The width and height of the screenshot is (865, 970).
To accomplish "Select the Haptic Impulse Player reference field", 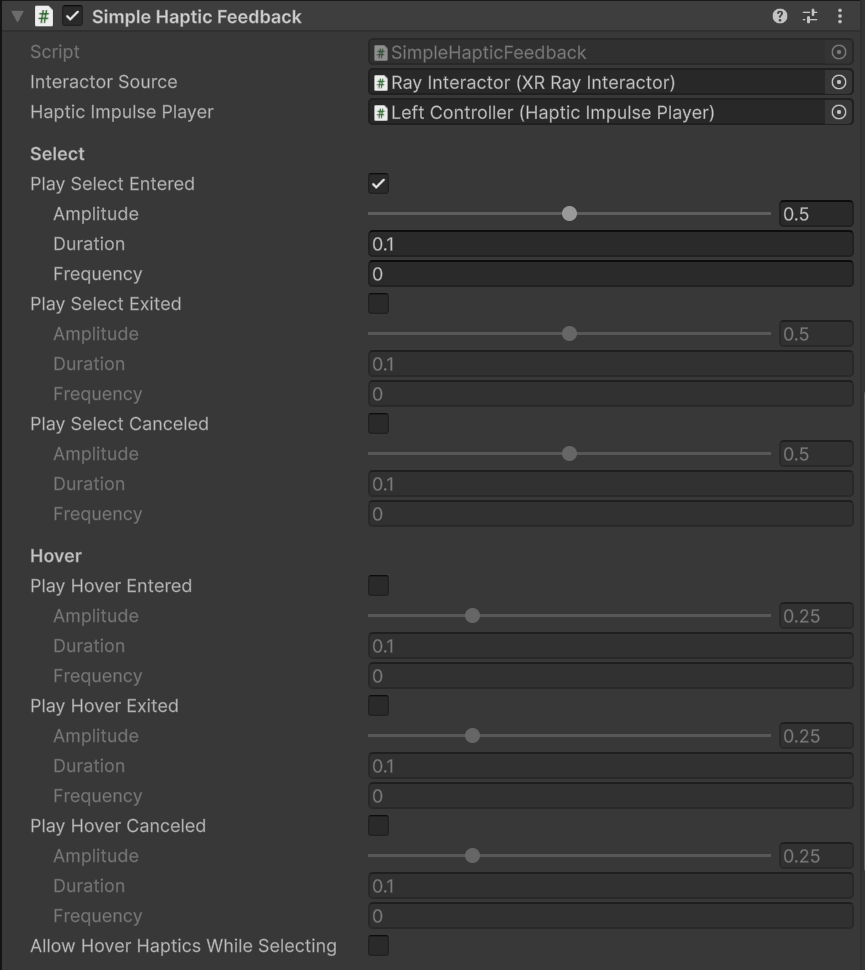I will point(600,112).
